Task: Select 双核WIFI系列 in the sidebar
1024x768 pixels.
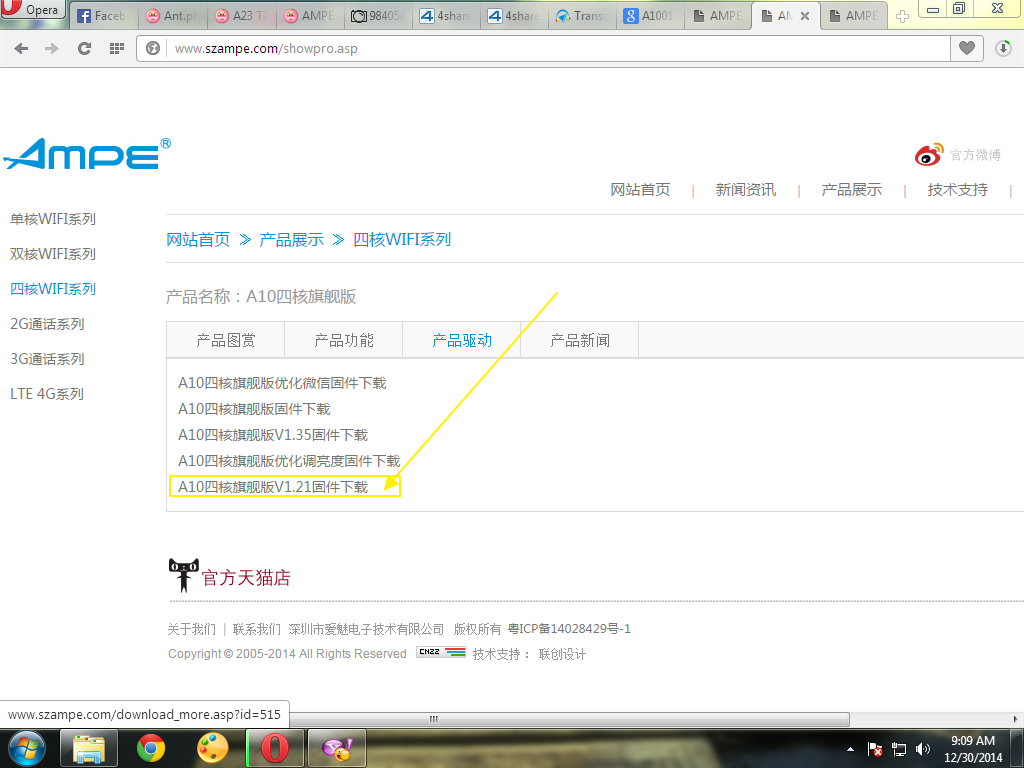Action: (x=53, y=254)
